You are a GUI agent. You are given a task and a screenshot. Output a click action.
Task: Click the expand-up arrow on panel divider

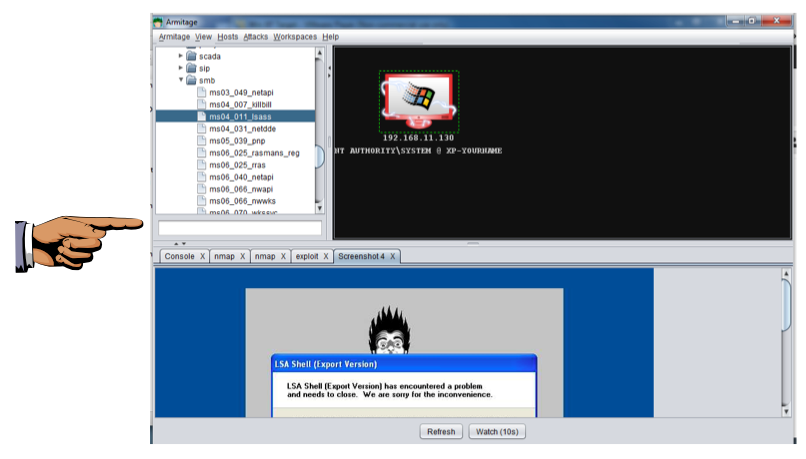point(176,244)
